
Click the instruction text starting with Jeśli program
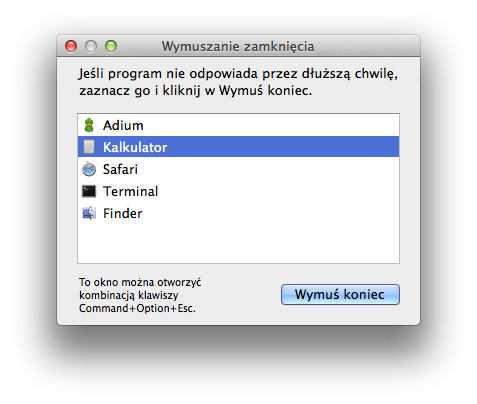(238, 82)
